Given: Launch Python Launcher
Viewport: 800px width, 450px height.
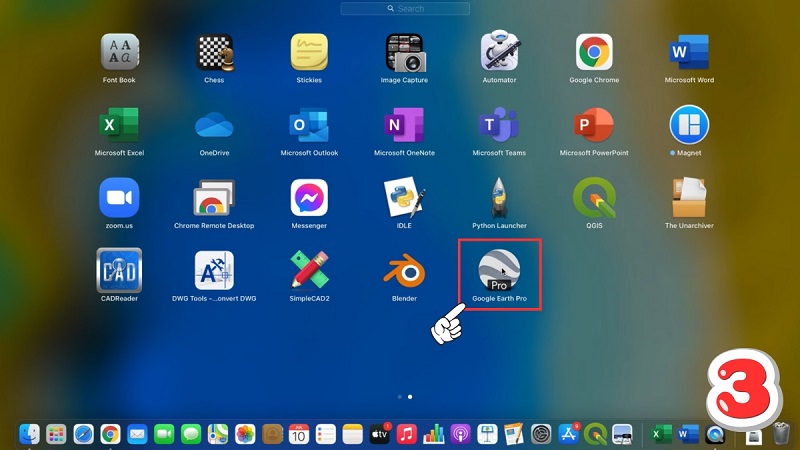Looking at the screenshot, I should 499,197.
